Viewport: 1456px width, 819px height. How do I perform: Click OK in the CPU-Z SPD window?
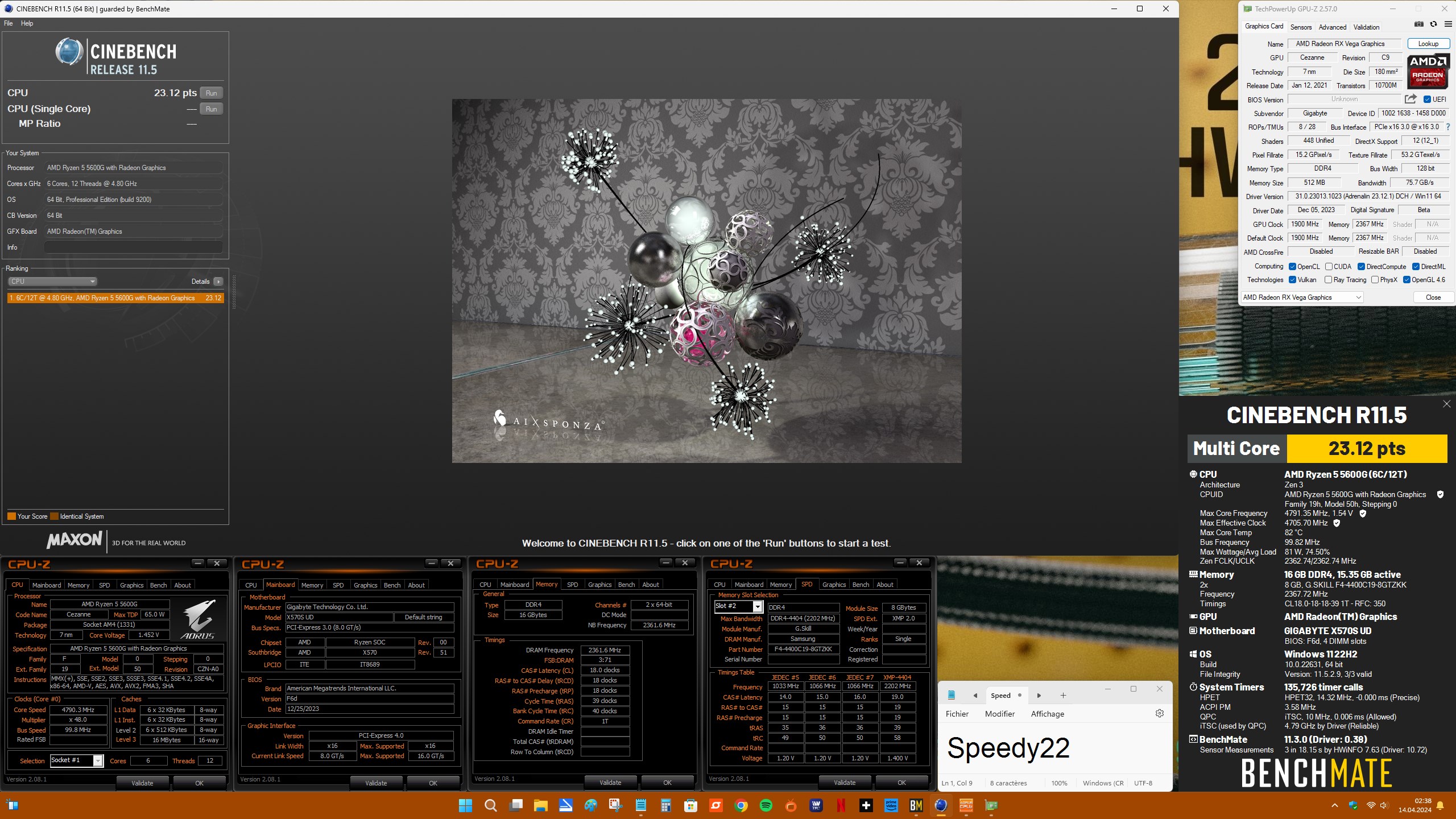[x=901, y=783]
